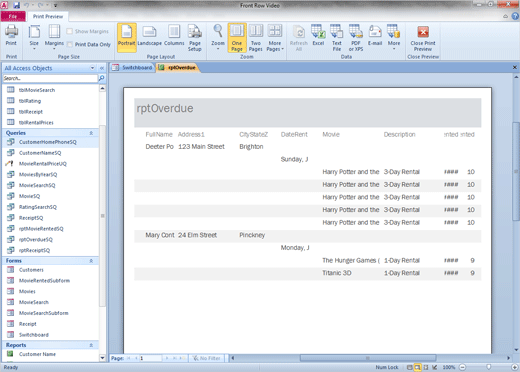This screenshot has width=520, height=372.
Task: Click the horizontal scrollbar thumb
Action: (368, 358)
